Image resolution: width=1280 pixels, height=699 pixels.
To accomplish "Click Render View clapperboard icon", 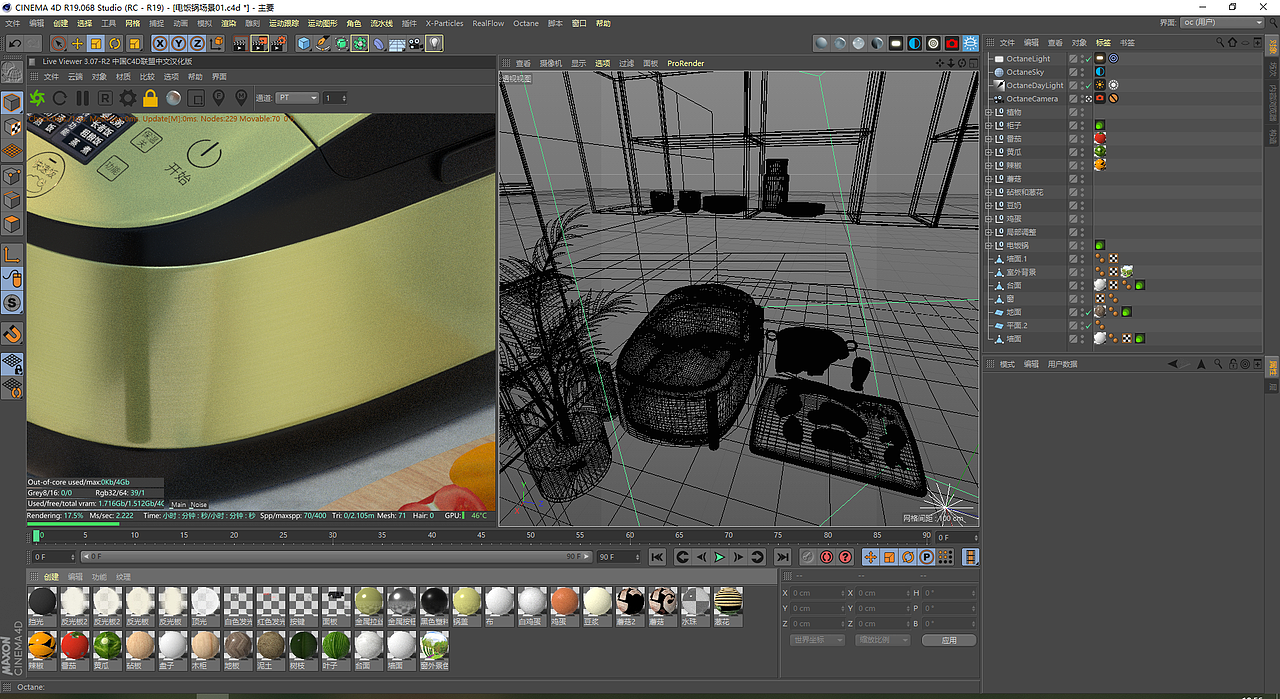I will [240, 43].
